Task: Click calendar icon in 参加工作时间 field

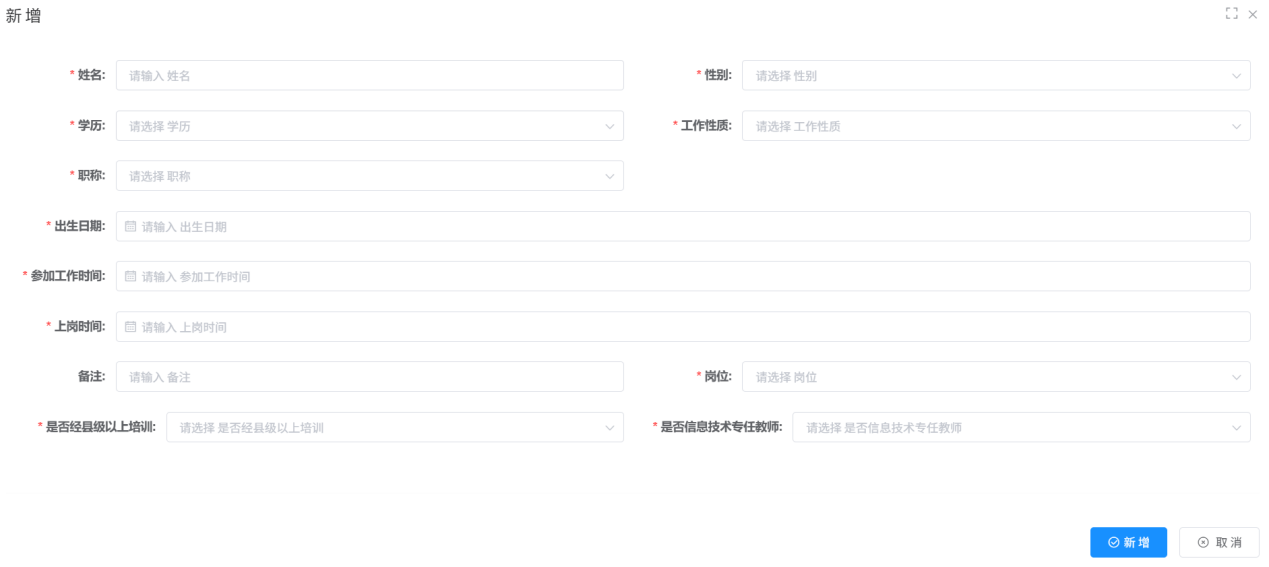Action: click(x=130, y=277)
